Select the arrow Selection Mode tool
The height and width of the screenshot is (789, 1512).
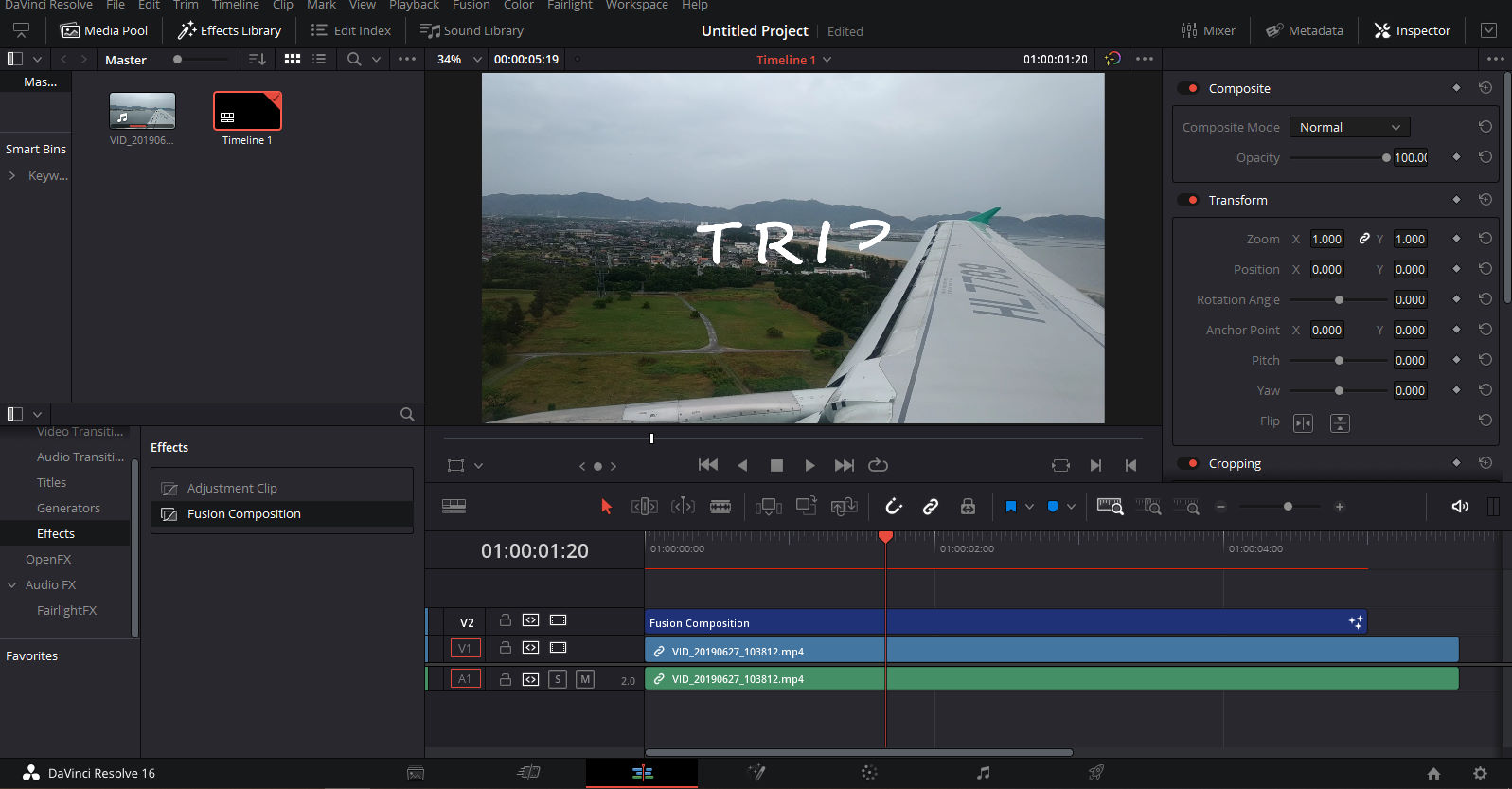(606, 507)
